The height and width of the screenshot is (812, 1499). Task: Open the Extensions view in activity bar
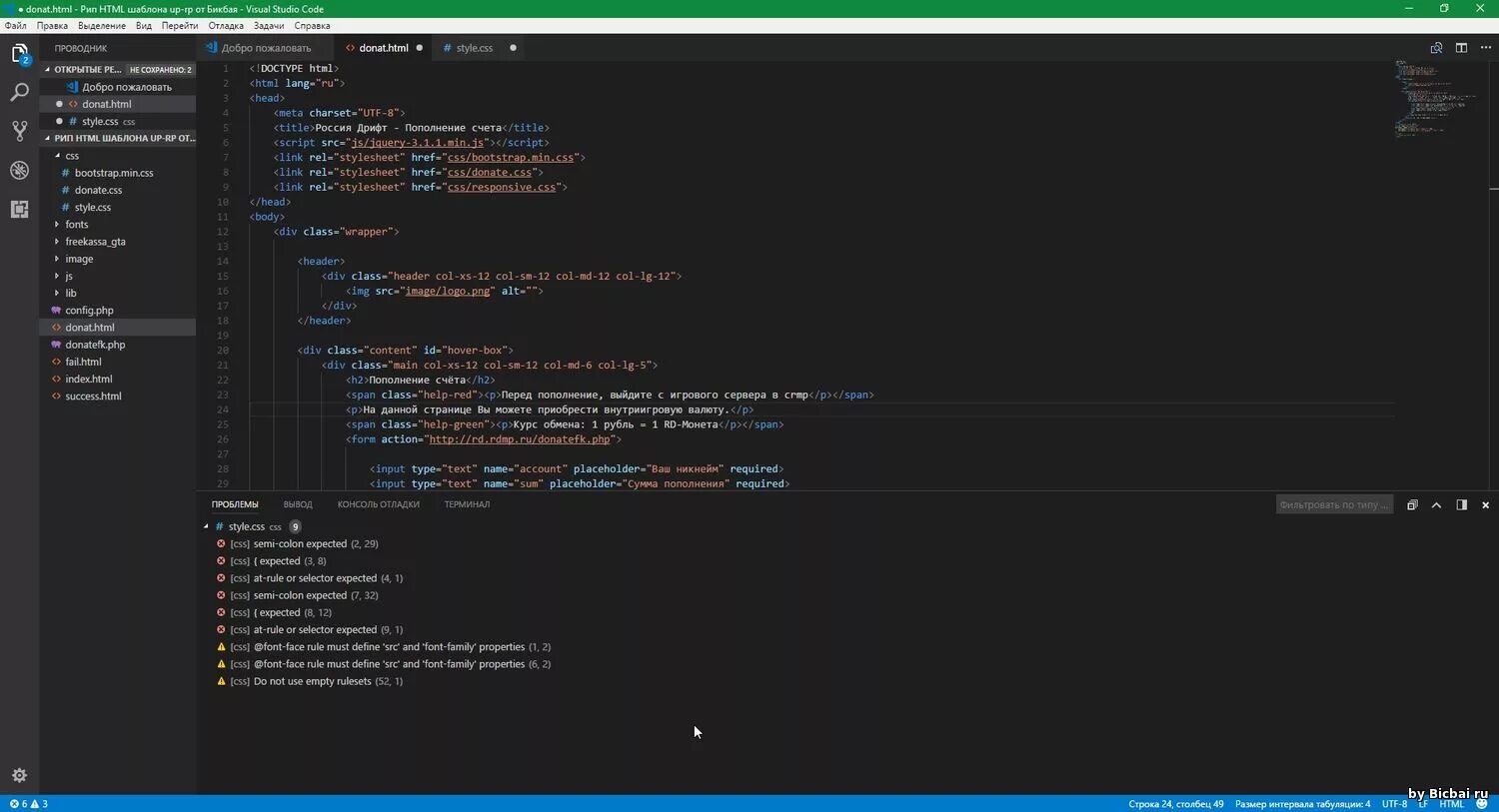click(19, 209)
